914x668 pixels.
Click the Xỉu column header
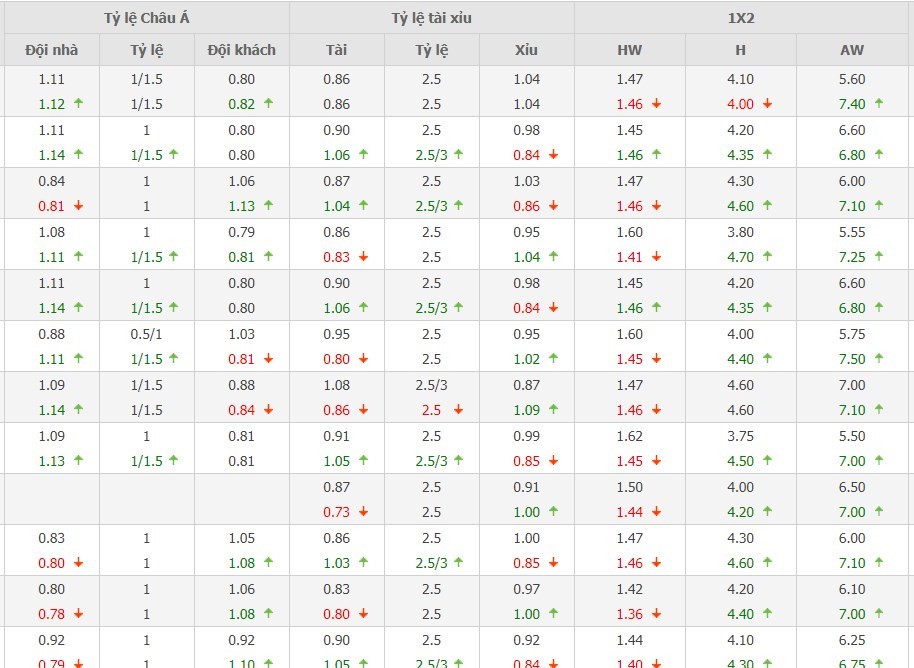527,50
